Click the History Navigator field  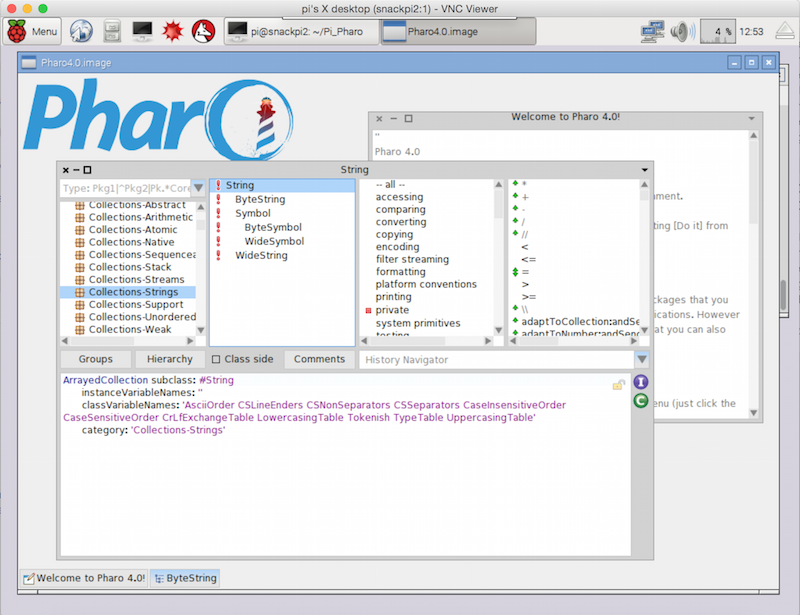[496, 360]
